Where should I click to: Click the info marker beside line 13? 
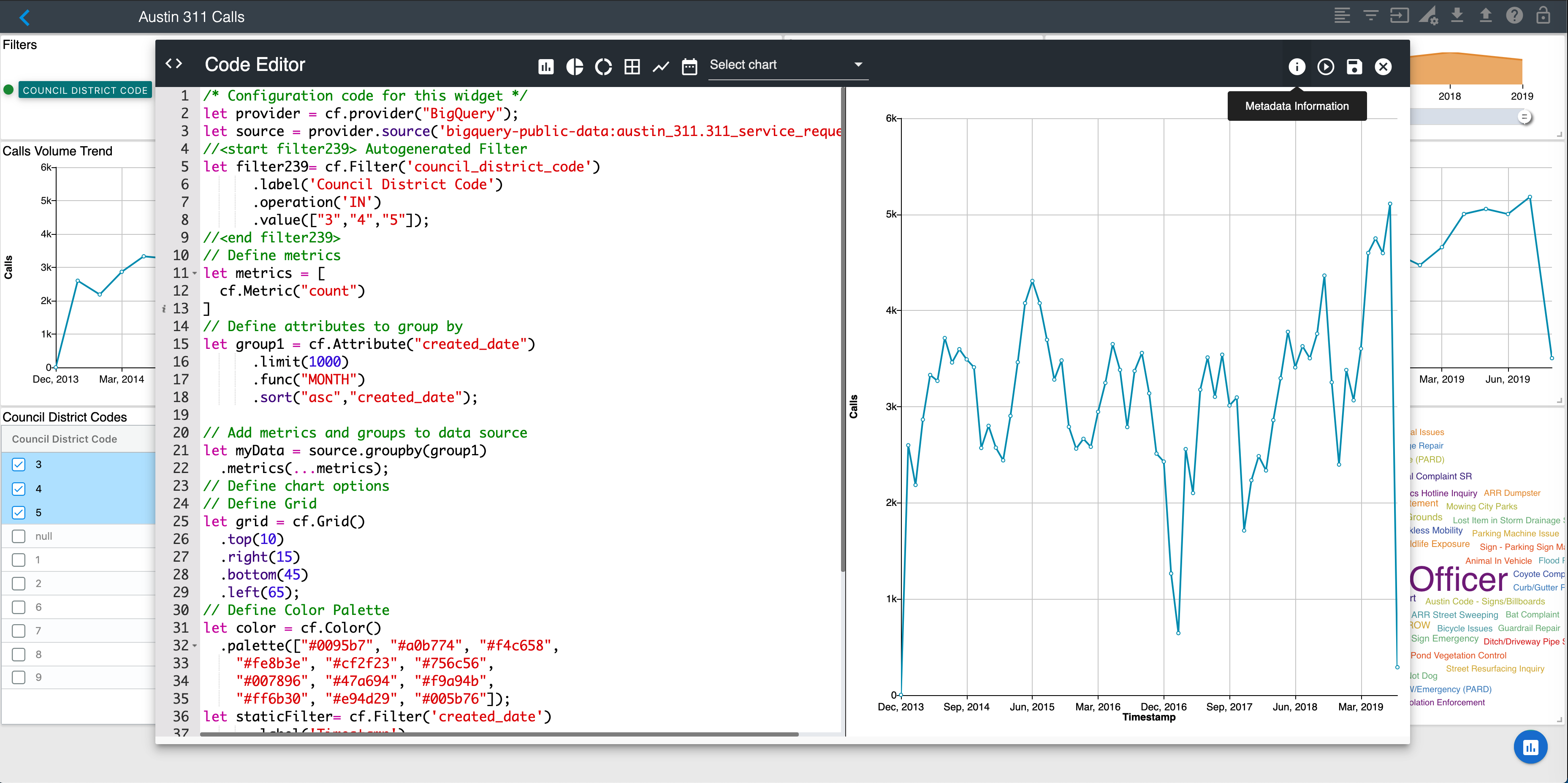pos(164,309)
